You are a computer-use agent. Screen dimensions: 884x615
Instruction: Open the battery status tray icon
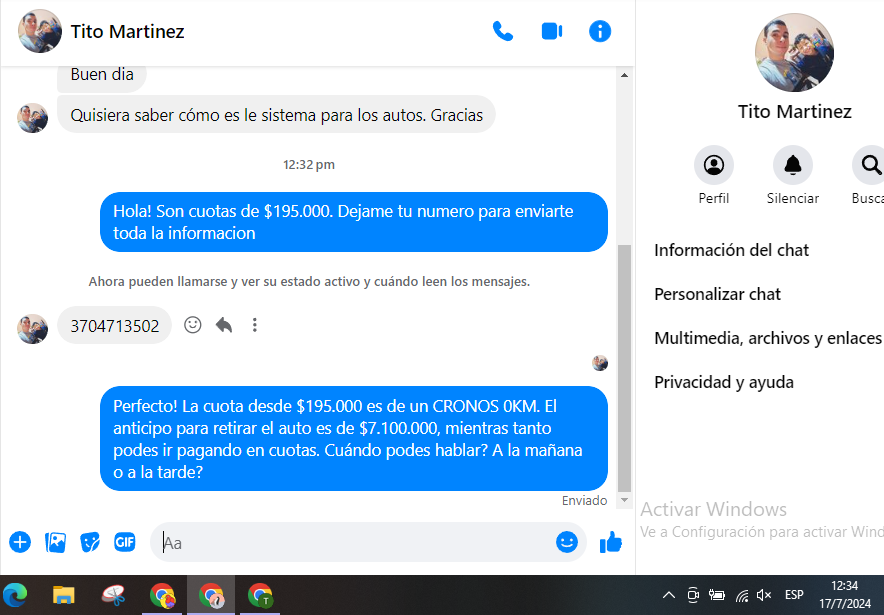(717, 595)
